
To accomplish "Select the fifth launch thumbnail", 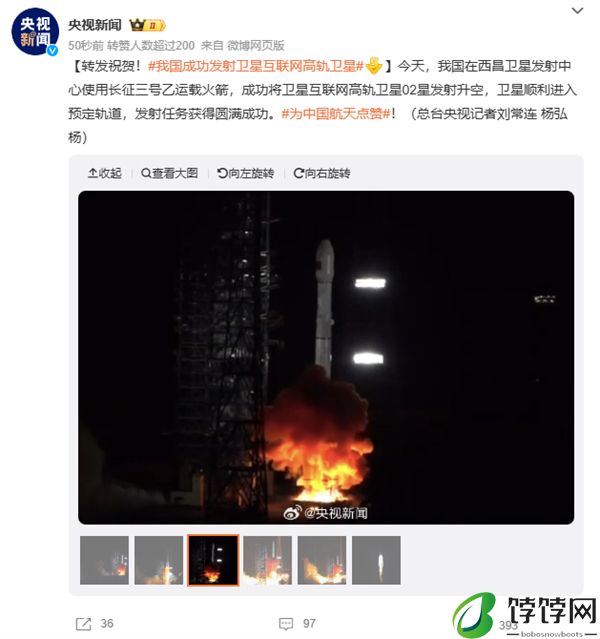I will pos(322,560).
